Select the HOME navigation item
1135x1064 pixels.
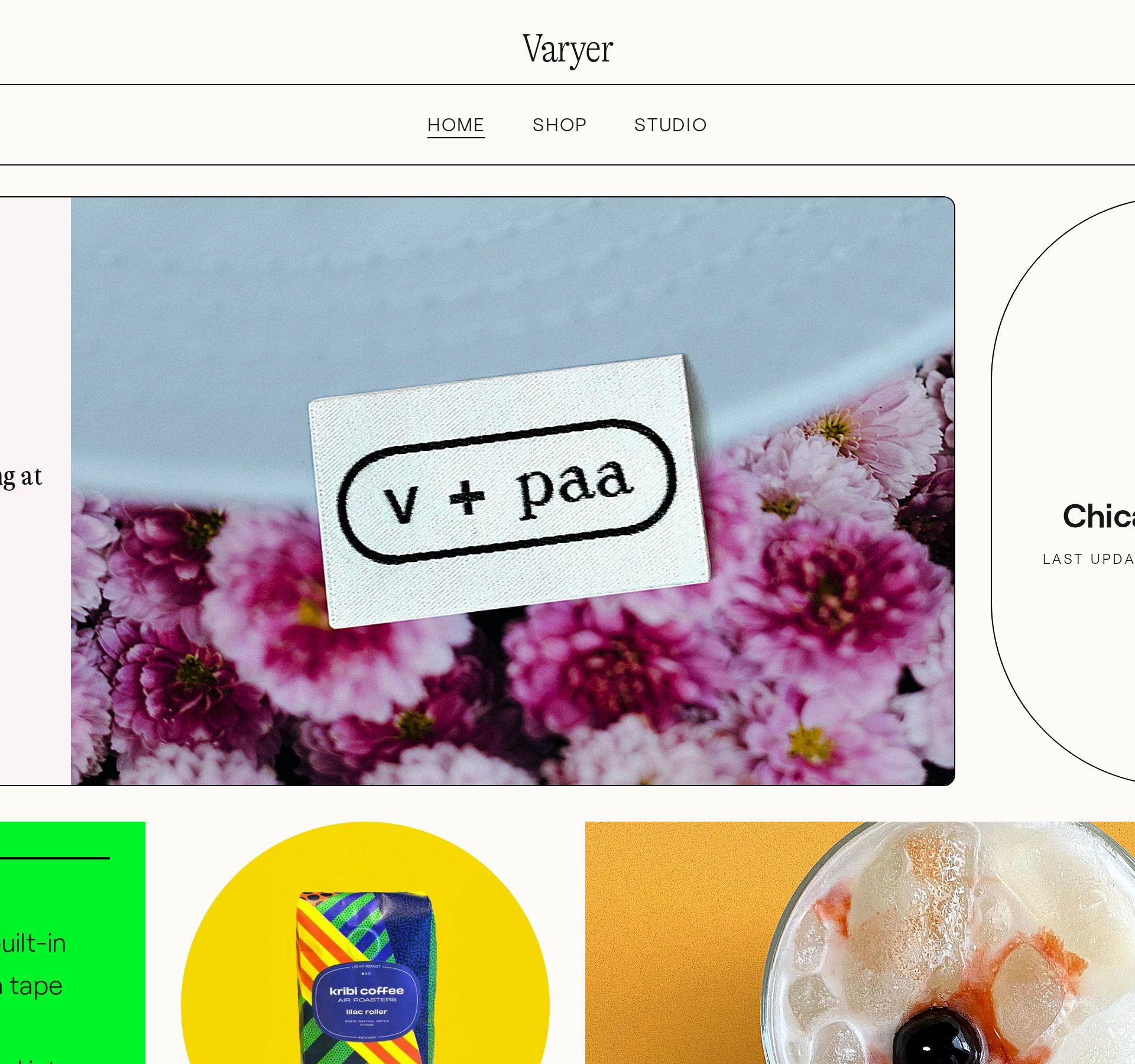tap(456, 125)
